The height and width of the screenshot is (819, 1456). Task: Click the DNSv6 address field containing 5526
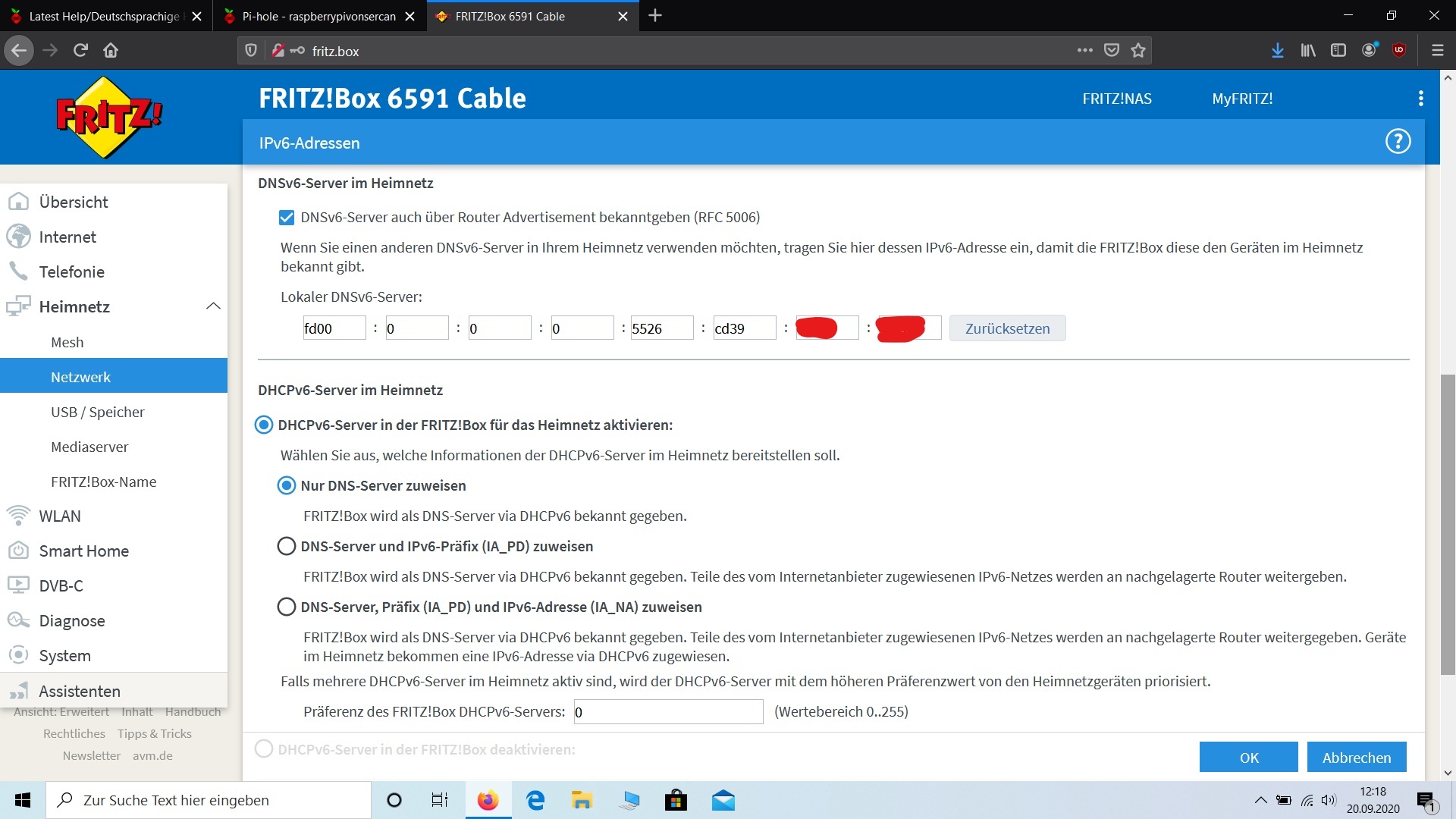tap(662, 328)
